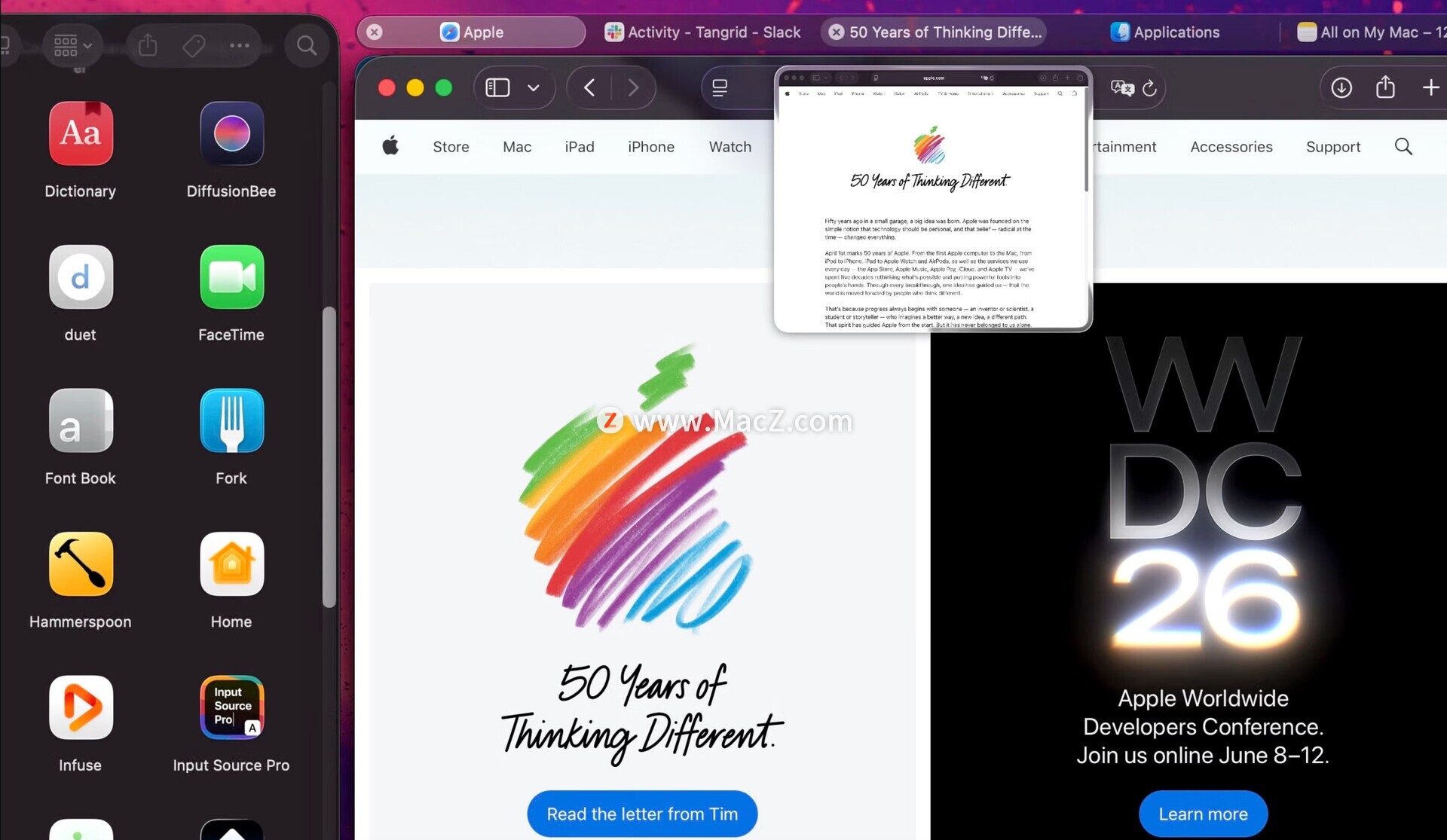Viewport: 1447px width, 840px height.
Task: Click the Apple logo on the site nav
Action: click(x=390, y=145)
